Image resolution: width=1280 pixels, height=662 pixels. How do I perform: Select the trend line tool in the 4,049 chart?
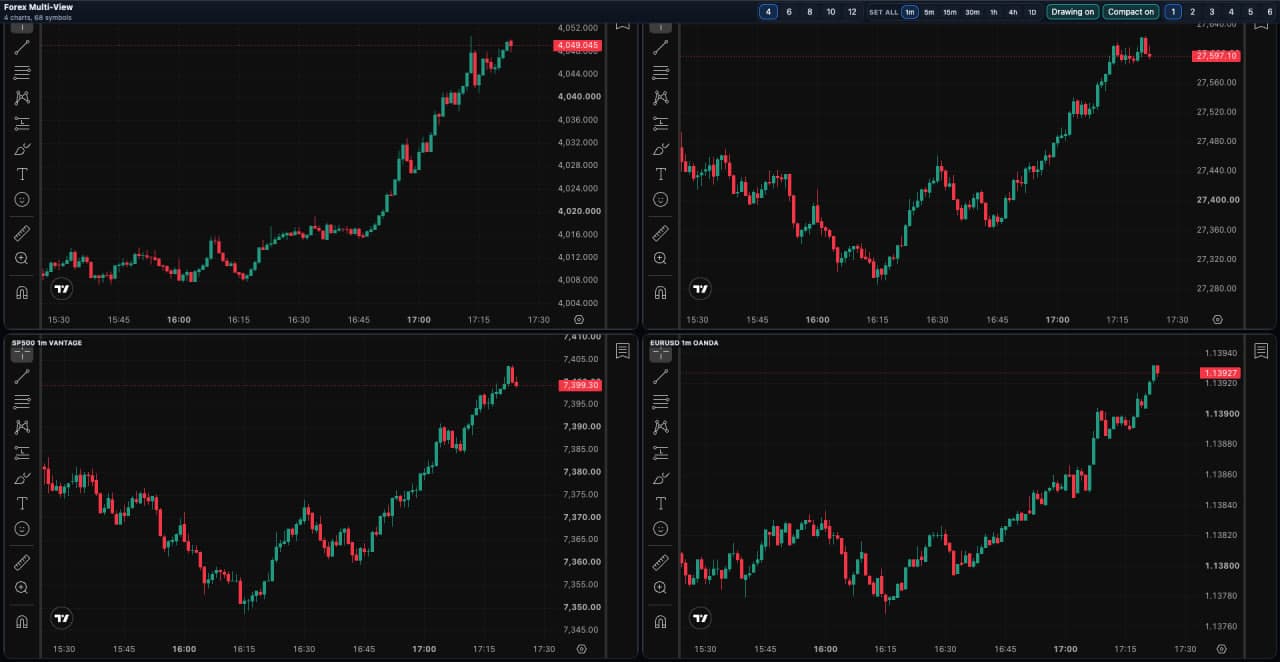[x=22, y=47]
